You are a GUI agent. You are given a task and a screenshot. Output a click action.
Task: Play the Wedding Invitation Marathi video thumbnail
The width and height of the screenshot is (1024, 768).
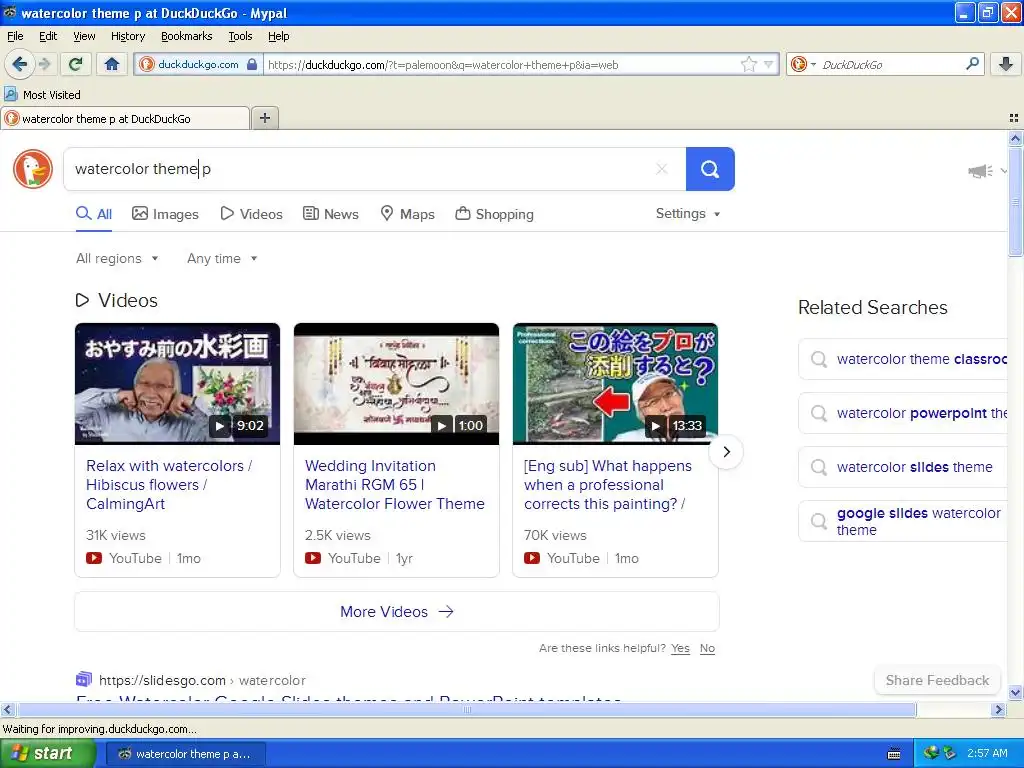tap(396, 384)
